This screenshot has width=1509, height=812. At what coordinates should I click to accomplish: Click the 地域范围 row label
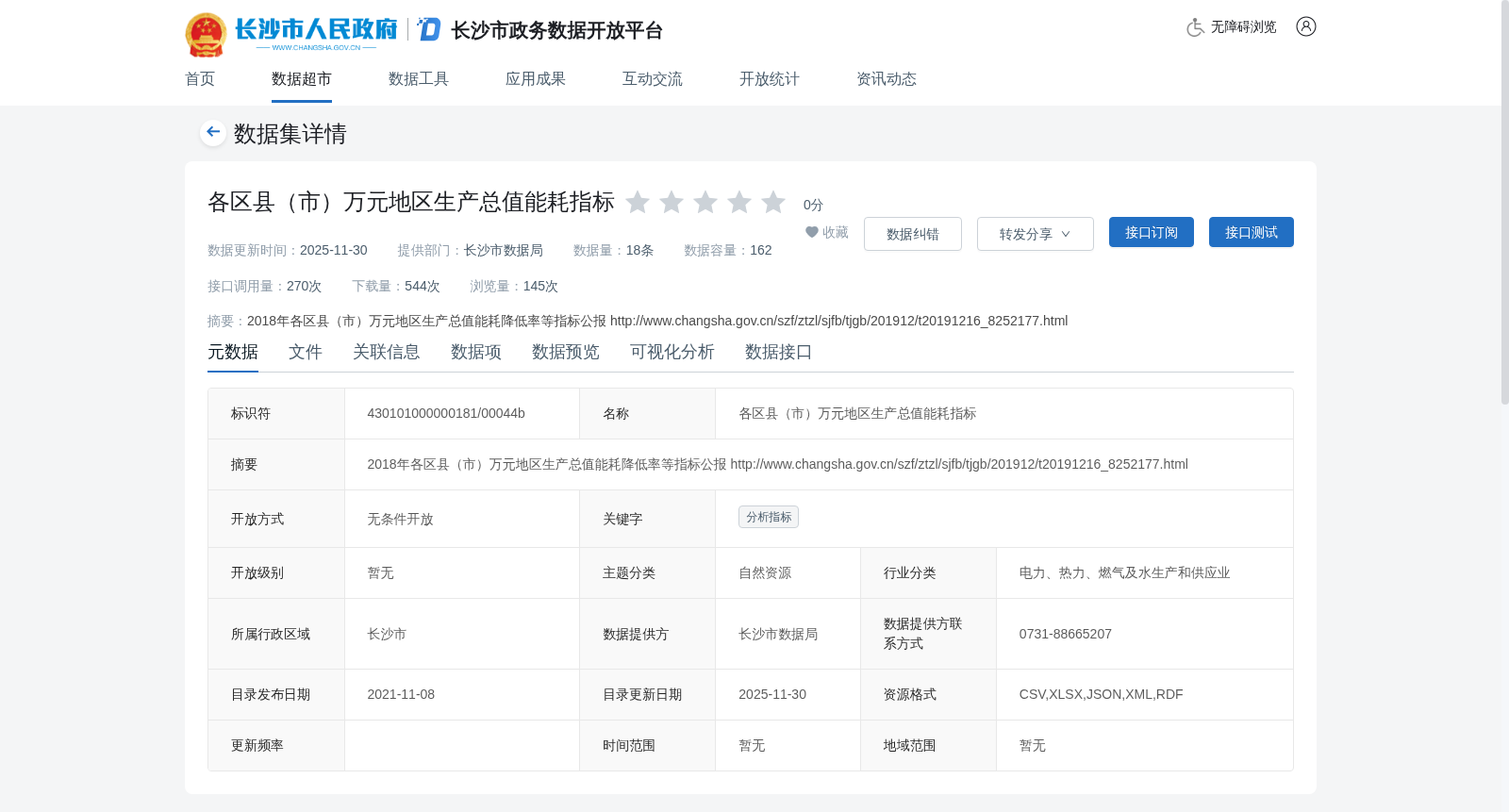(910, 745)
